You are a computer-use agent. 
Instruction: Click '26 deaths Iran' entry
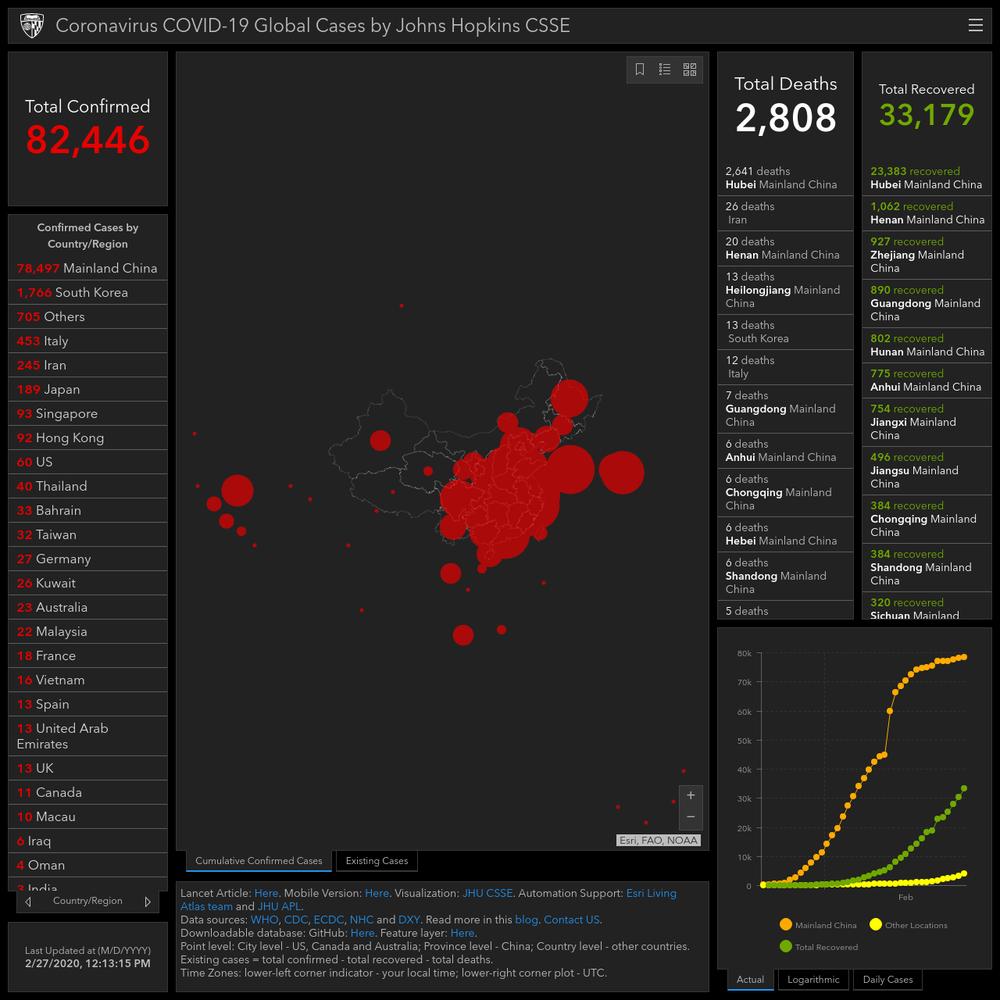(x=785, y=213)
